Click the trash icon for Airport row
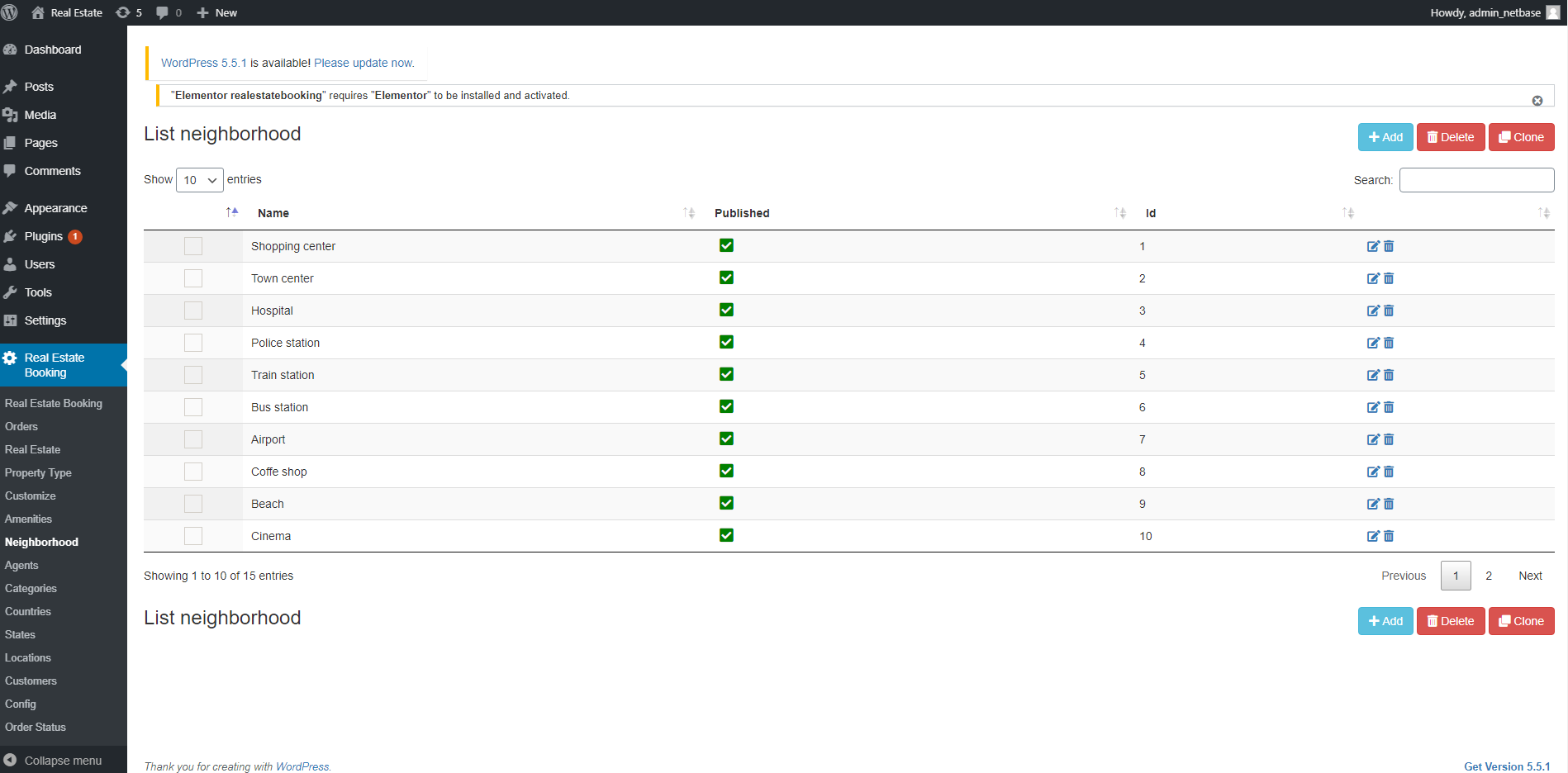Screen dimensions: 1568x773 click(x=1389, y=439)
